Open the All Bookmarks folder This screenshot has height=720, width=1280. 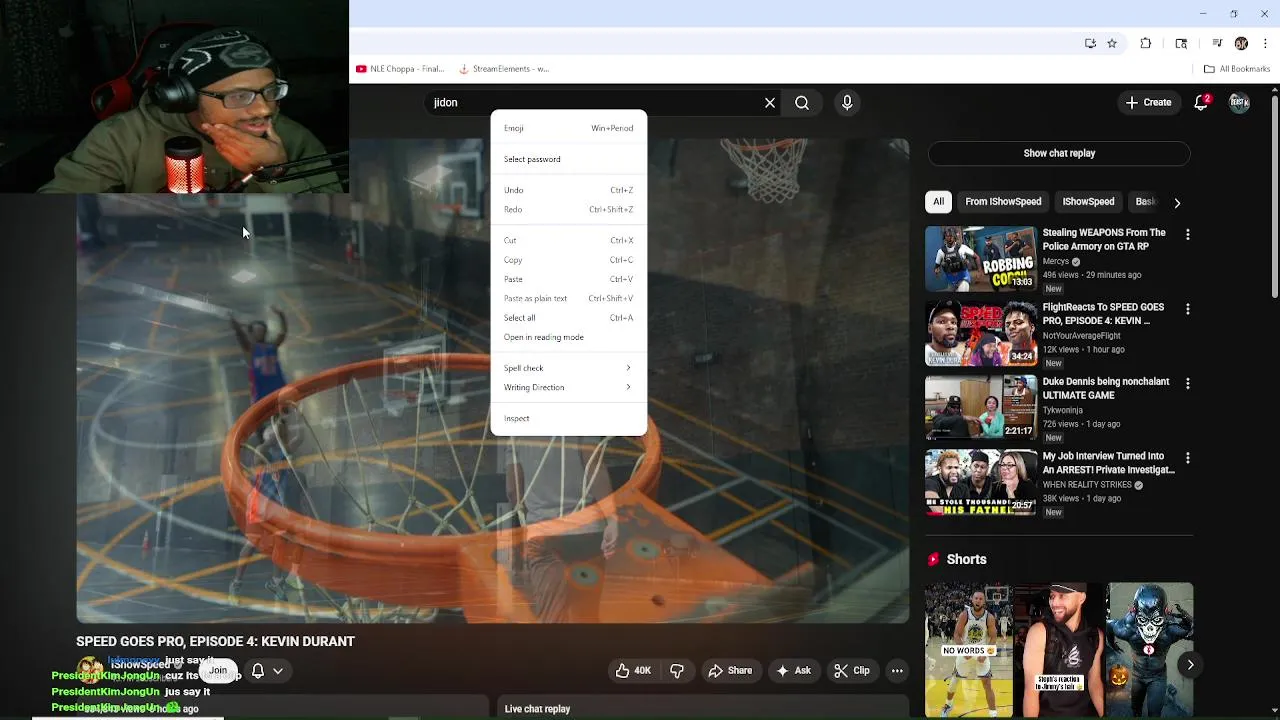pos(1237,69)
